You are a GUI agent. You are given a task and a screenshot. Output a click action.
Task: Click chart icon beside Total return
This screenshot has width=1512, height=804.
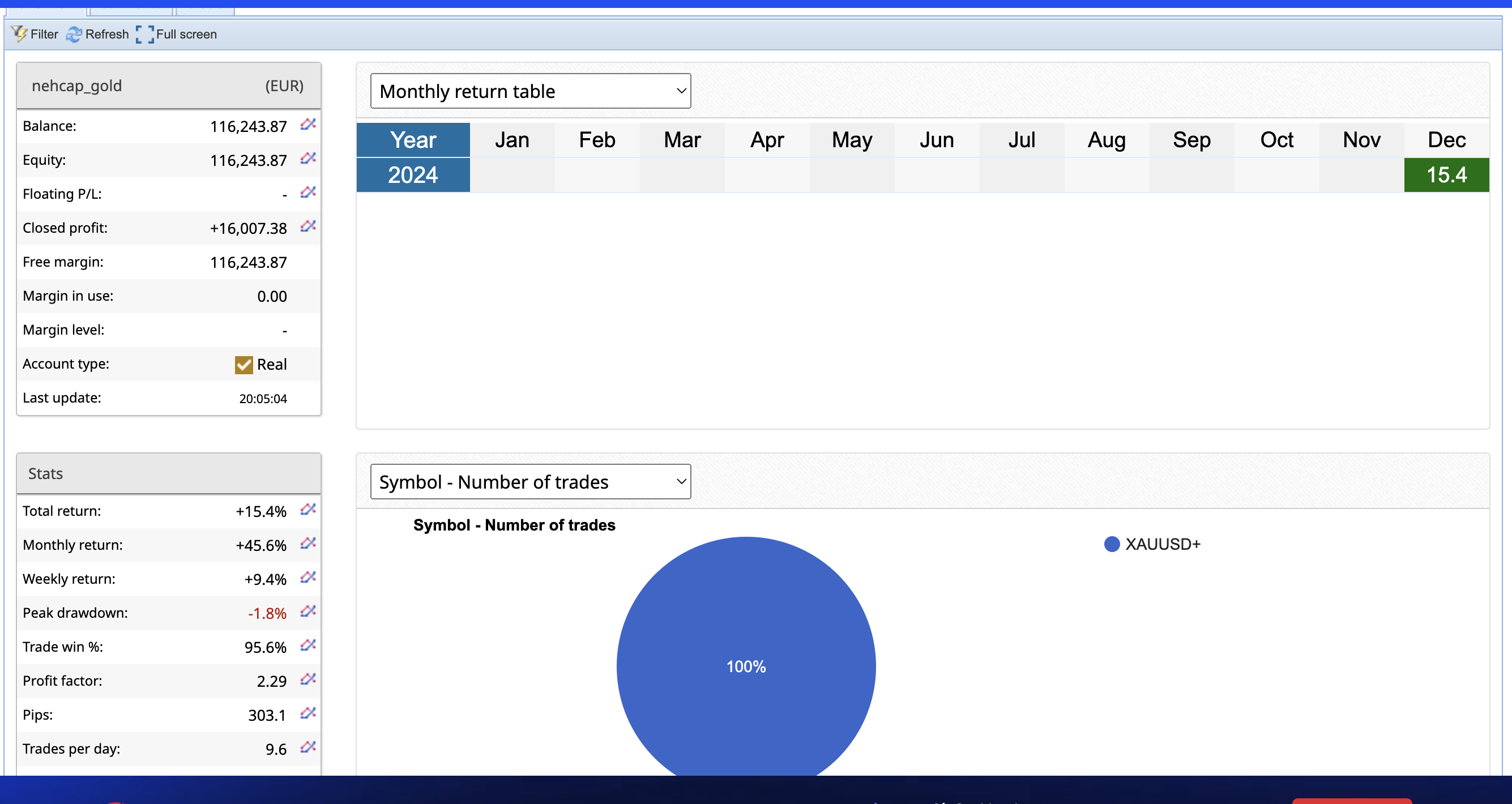pos(308,510)
